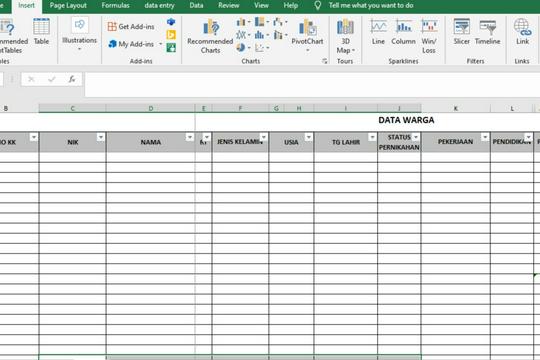Open the PENDIDIKAN filter dropdown
The image size is (540, 360).
click(529, 137)
